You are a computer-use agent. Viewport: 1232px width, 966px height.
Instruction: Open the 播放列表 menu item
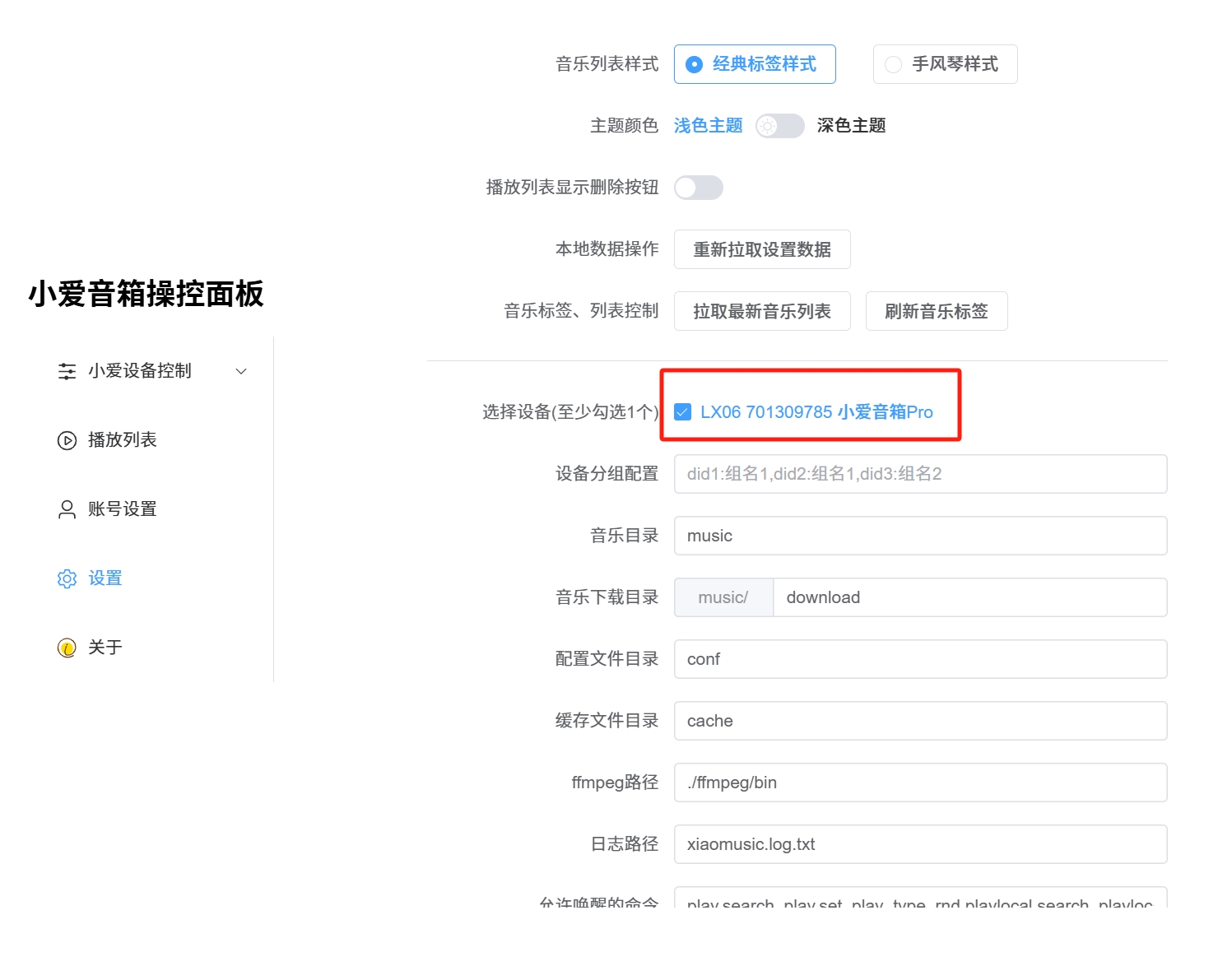[123, 440]
